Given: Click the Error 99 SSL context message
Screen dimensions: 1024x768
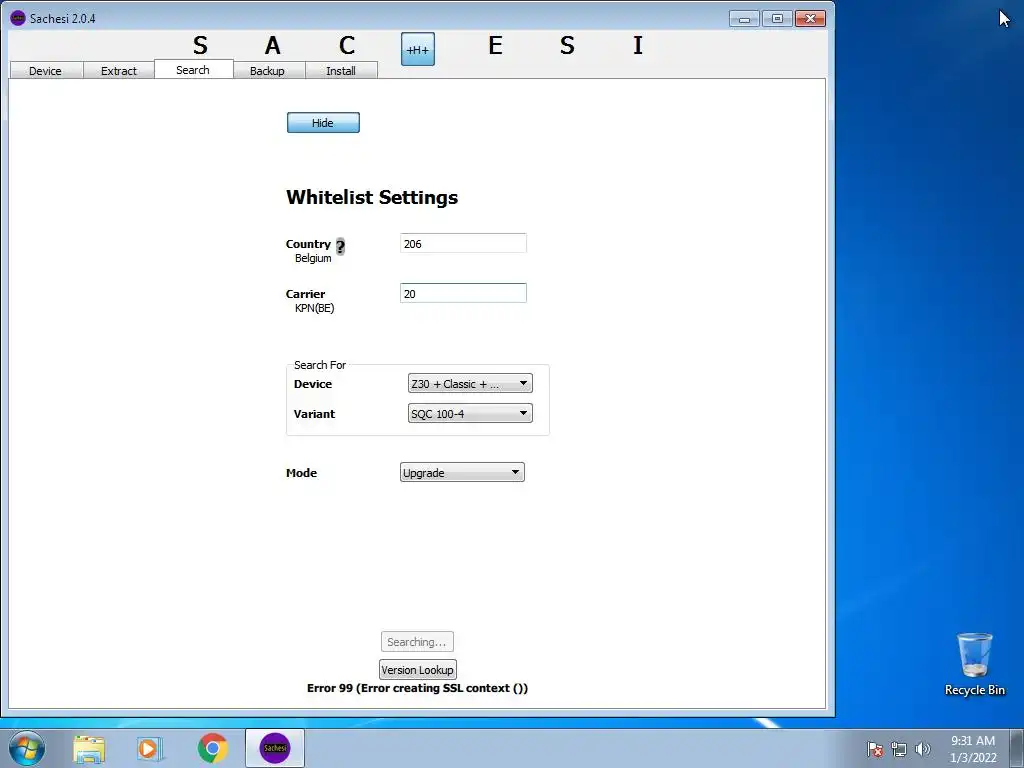Looking at the screenshot, I should 417,688.
